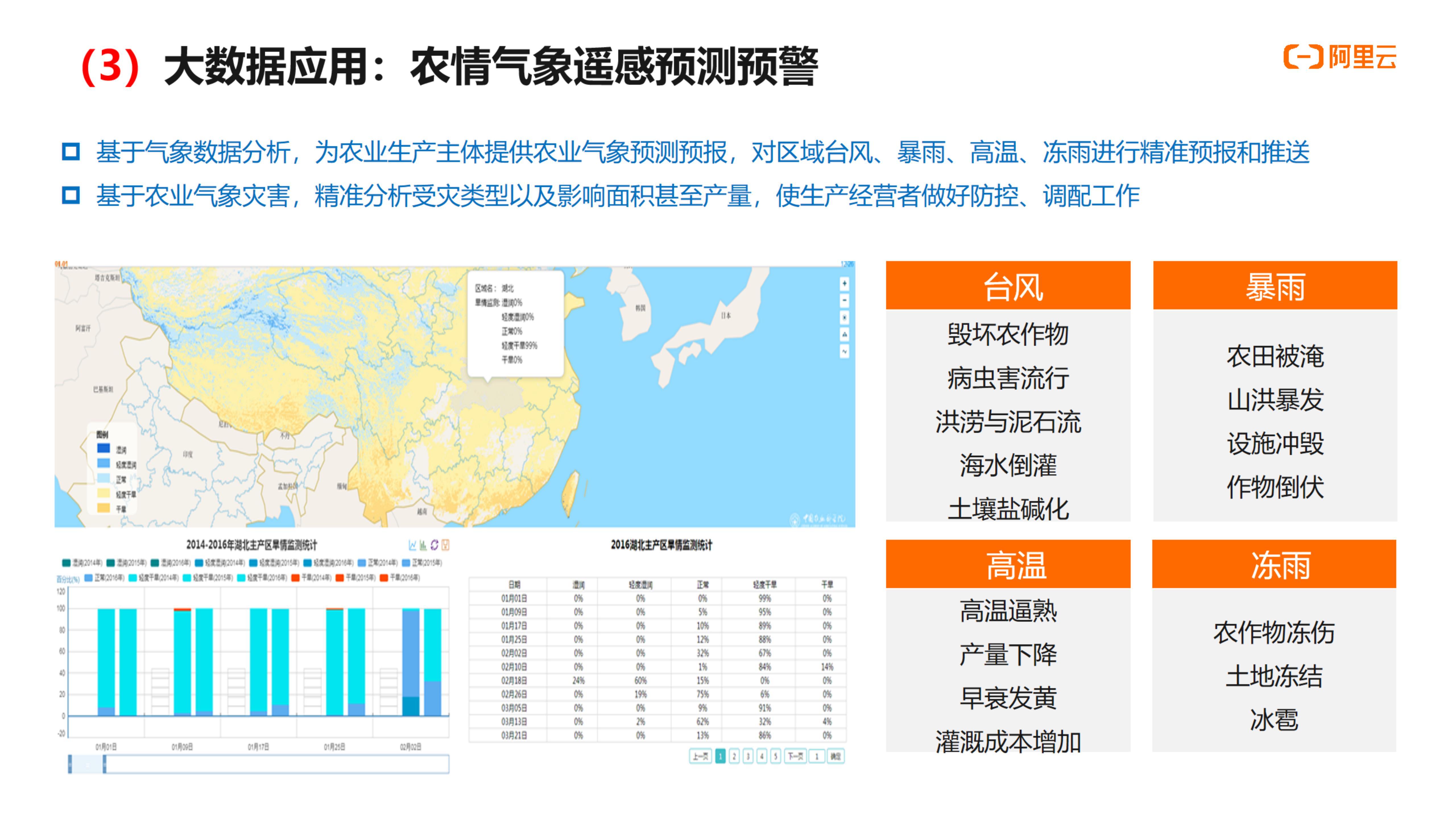Select page 5 in table pagination
The image size is (1456, 819).
775,756
